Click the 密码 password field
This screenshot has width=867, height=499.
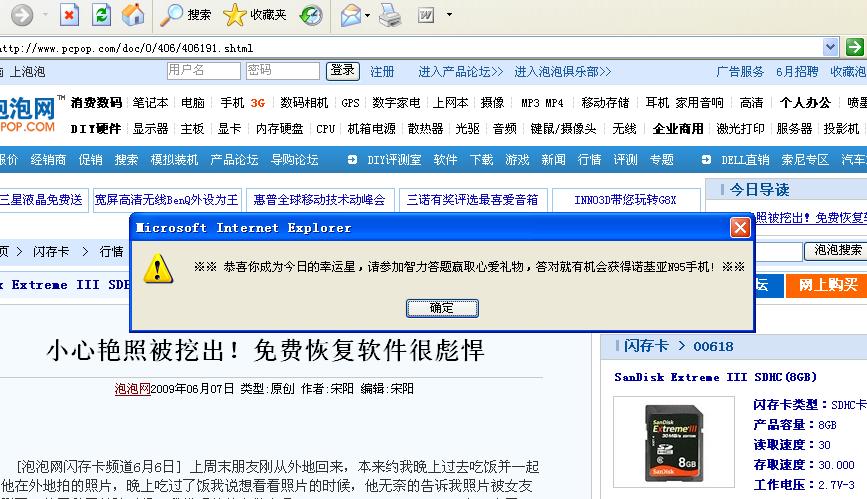pyautogui.click(x=283, y=71)
